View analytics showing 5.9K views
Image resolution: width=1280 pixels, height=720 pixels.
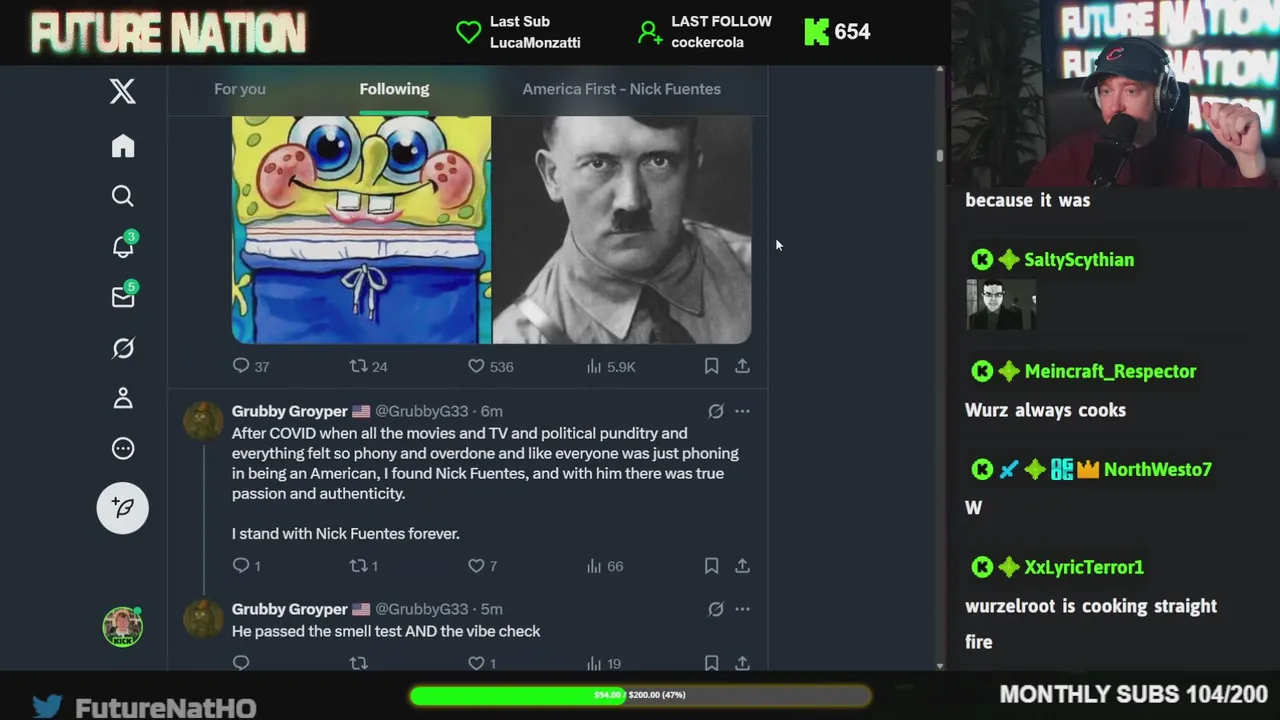coord(611,366)
